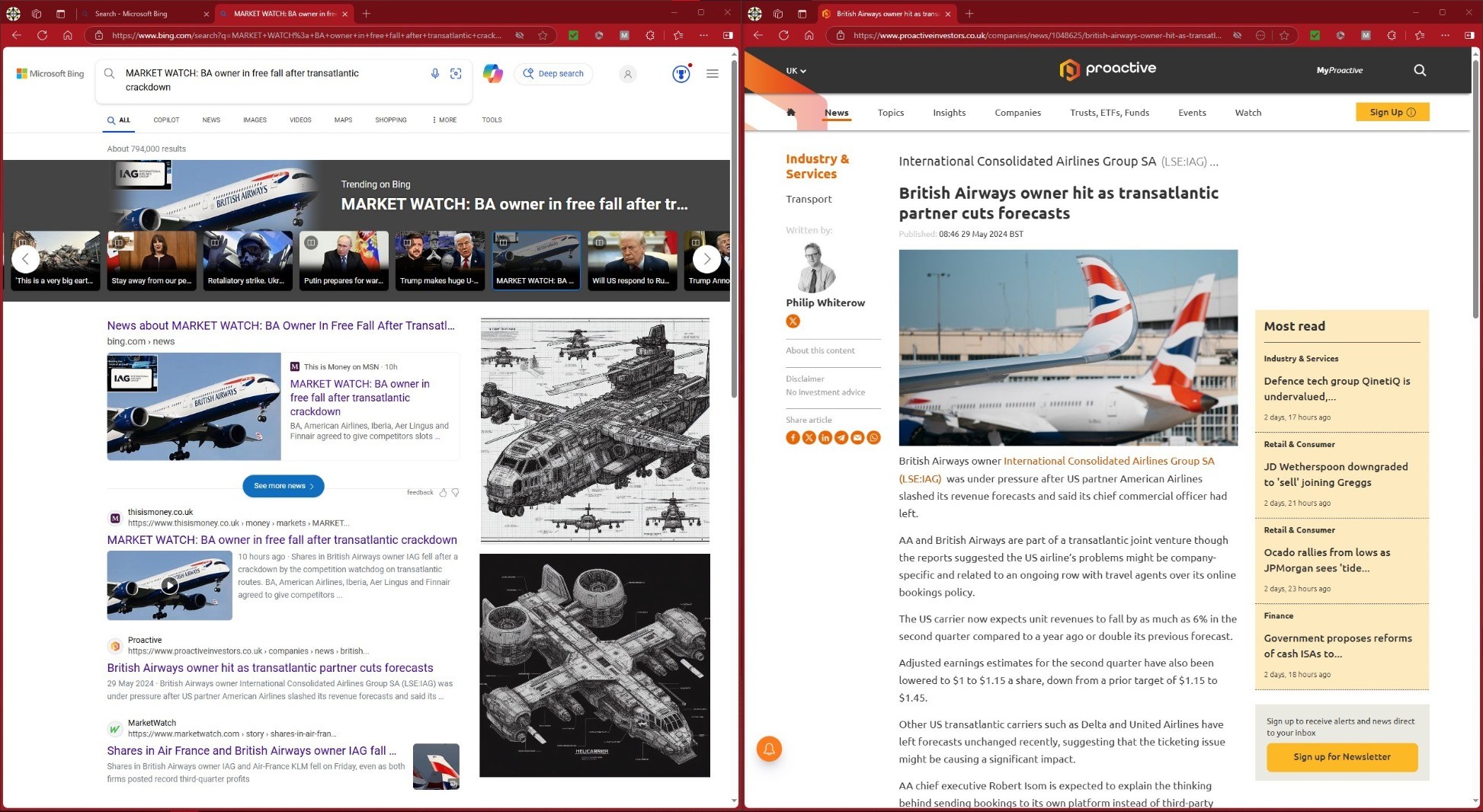Open 'JD Wetherspoon downgraded to sell' article
Viewport: 1483px width, 812px height.
coord(1335,475)
